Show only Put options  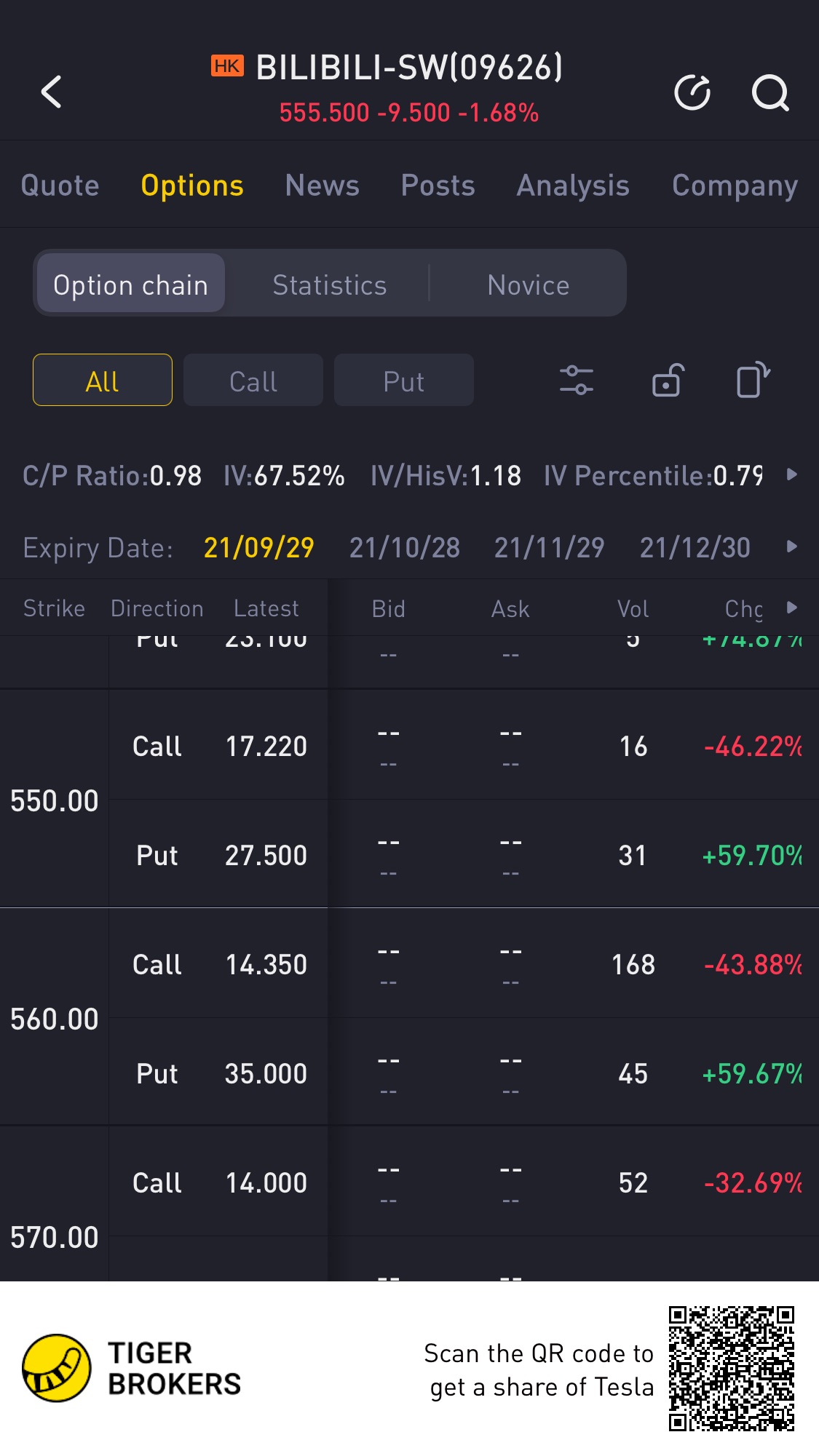tap(404, 381)
